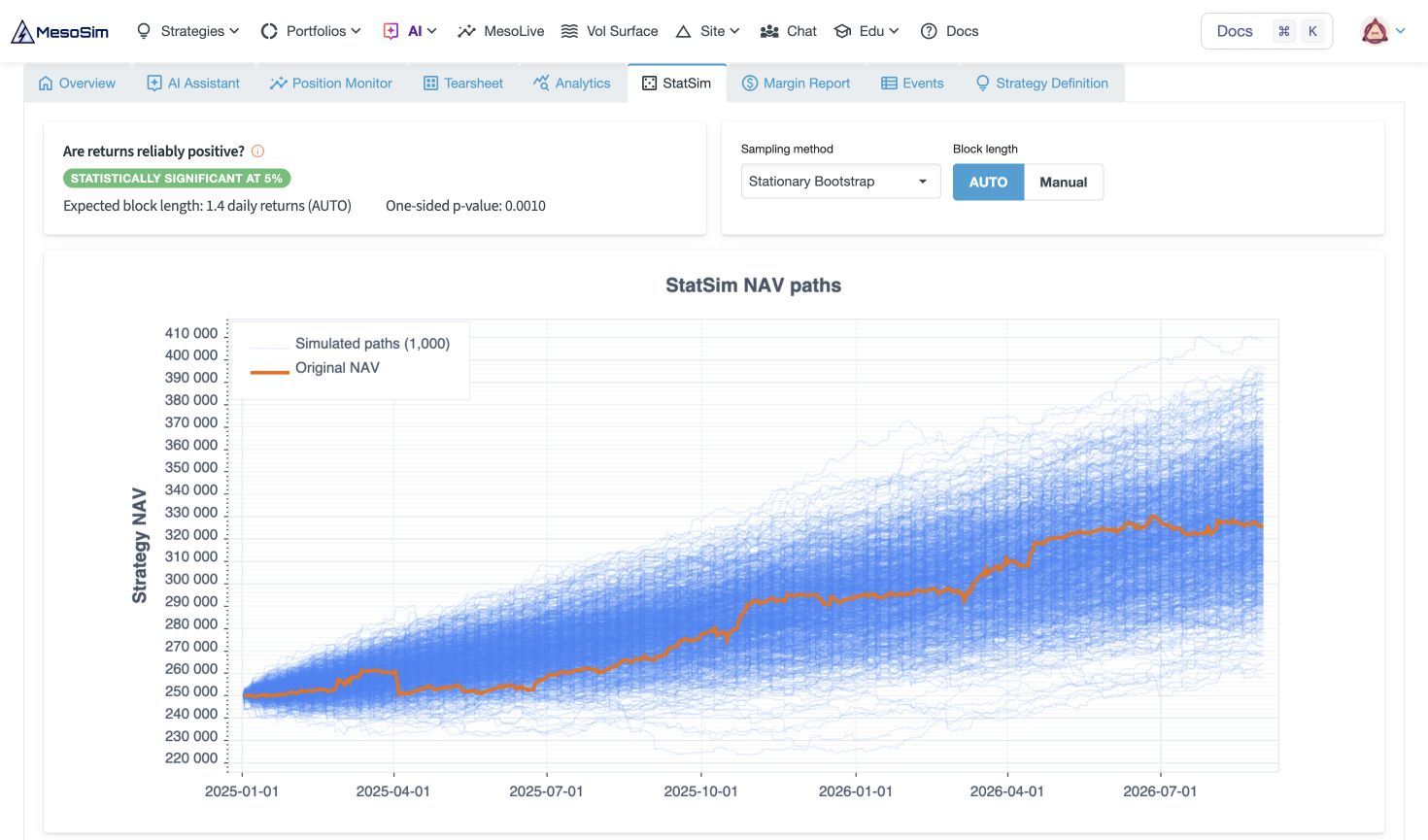Switch to the Tearsheet tab
Viewport: 1428px width, 840px height.
463,84
